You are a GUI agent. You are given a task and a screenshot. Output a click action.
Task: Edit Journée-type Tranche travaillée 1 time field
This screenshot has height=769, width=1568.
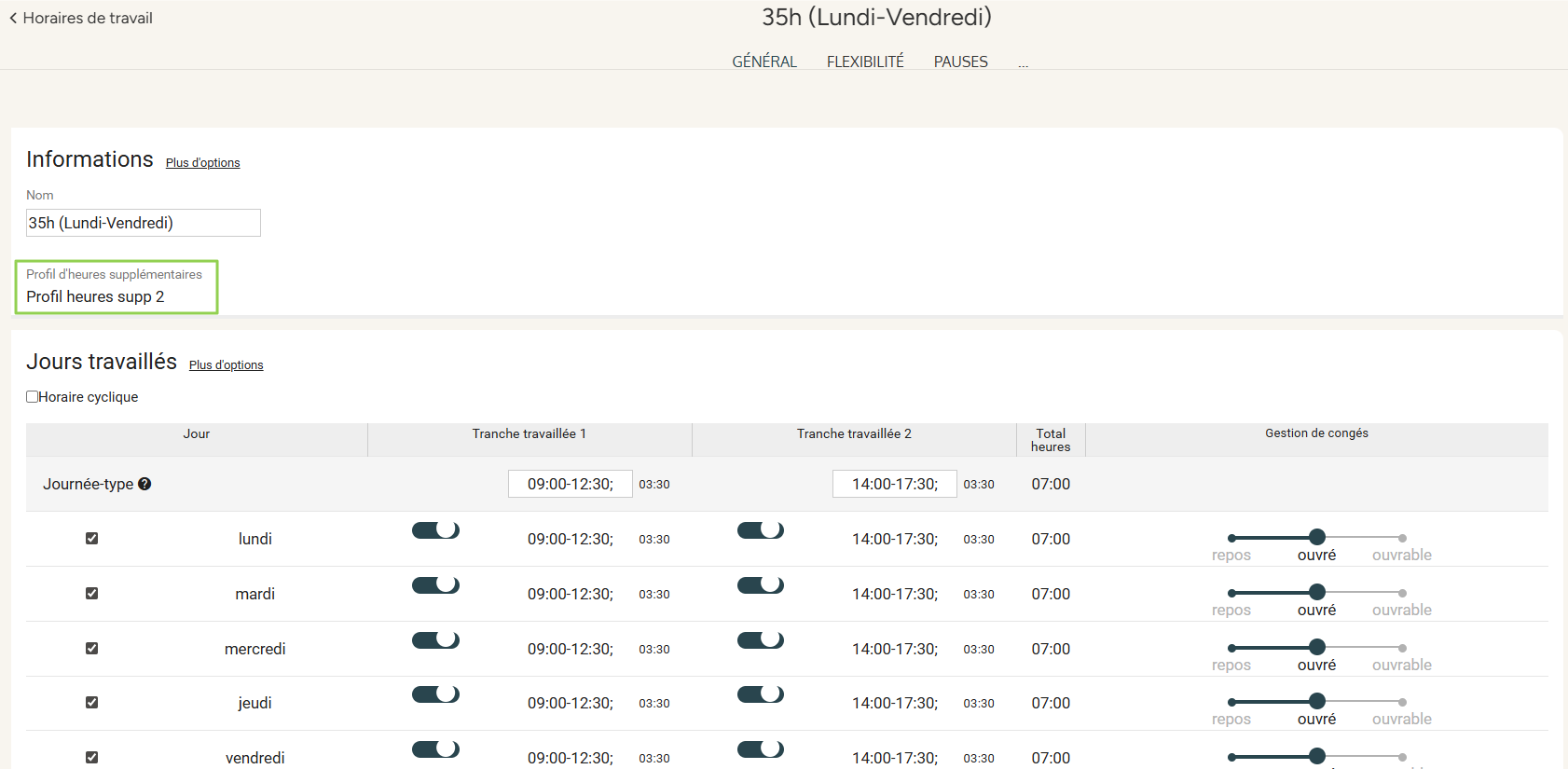click(x=570, y=484)
